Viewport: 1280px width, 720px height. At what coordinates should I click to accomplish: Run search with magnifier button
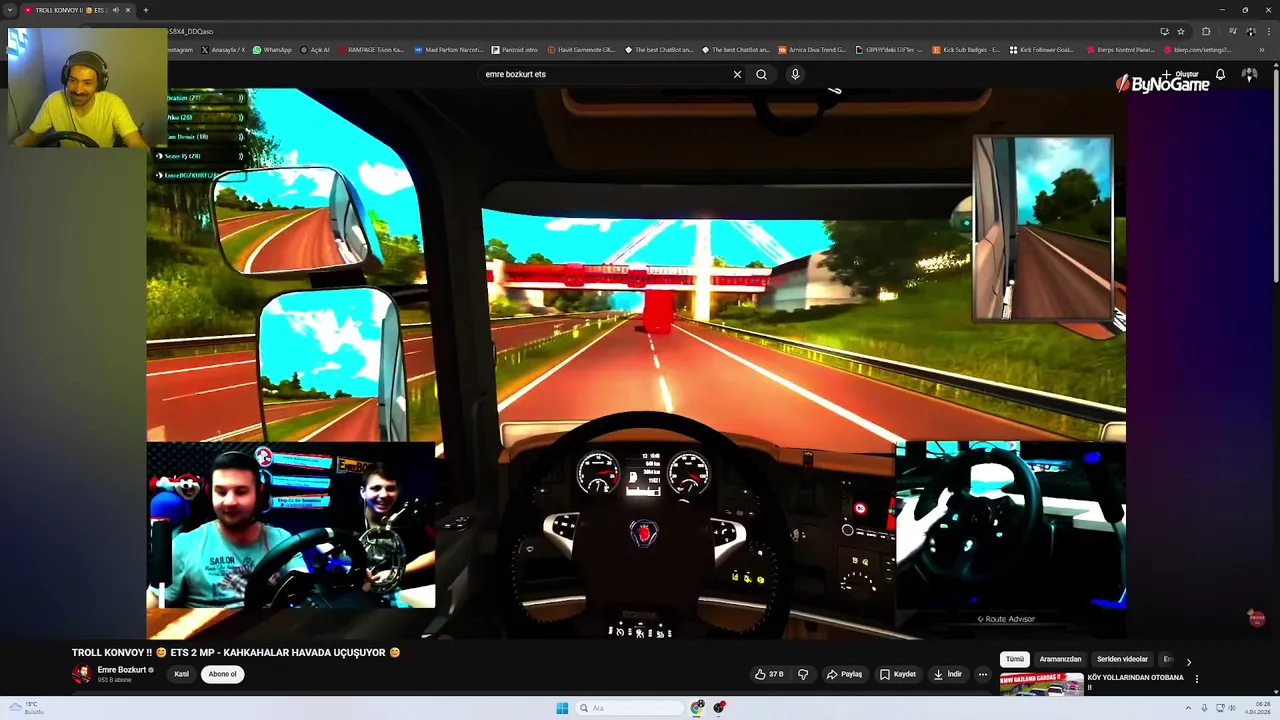[761, 74]
